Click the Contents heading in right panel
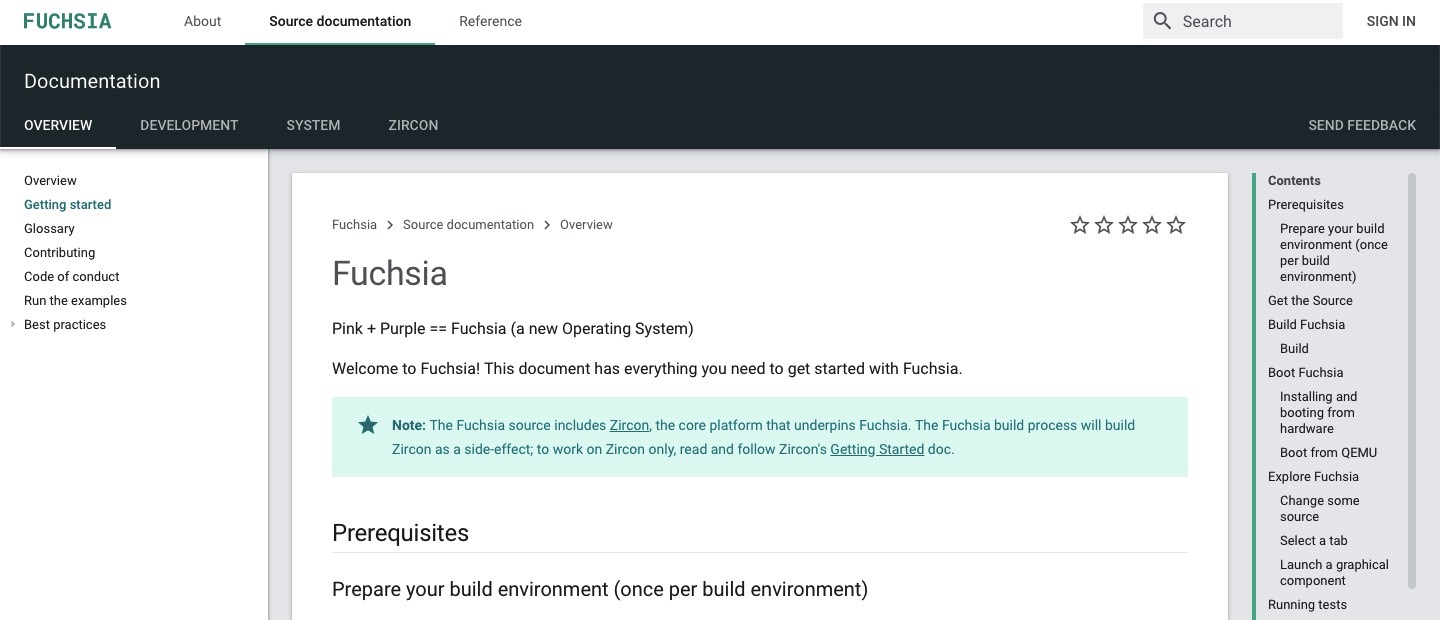1440x620 pixels. point(1294,181)
